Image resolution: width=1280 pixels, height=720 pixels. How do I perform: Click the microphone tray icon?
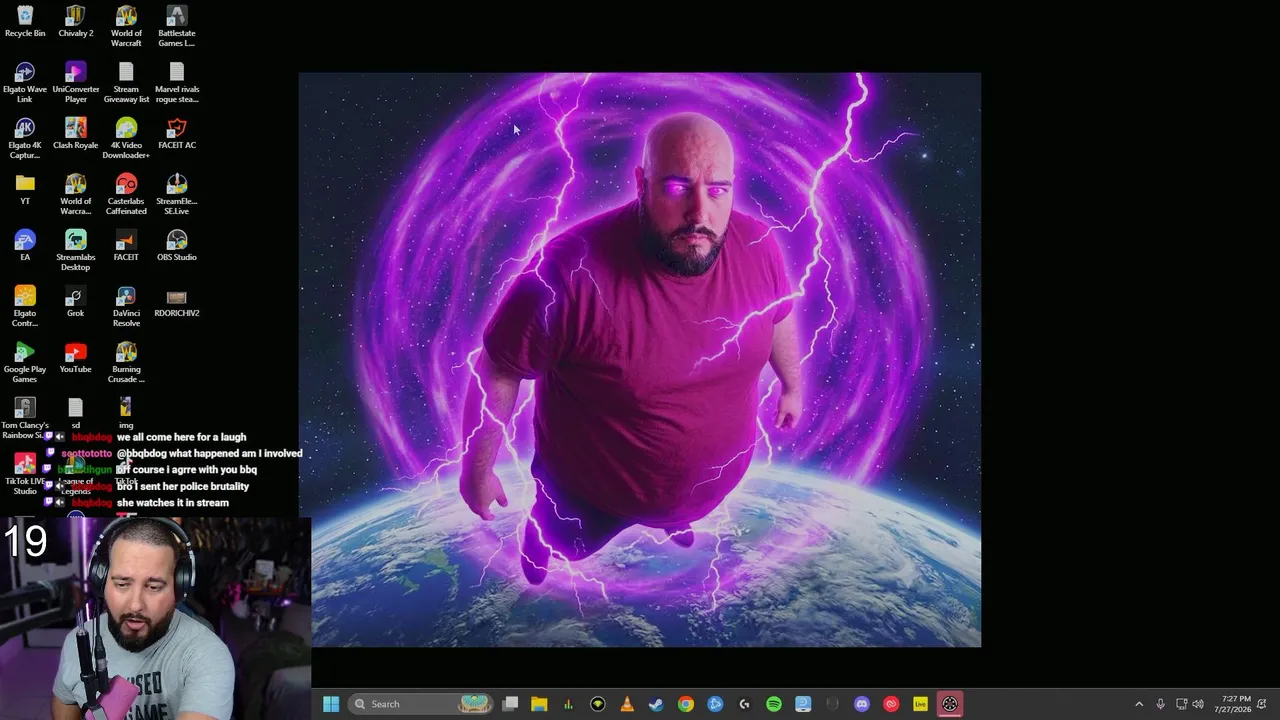coord(1160,704)
